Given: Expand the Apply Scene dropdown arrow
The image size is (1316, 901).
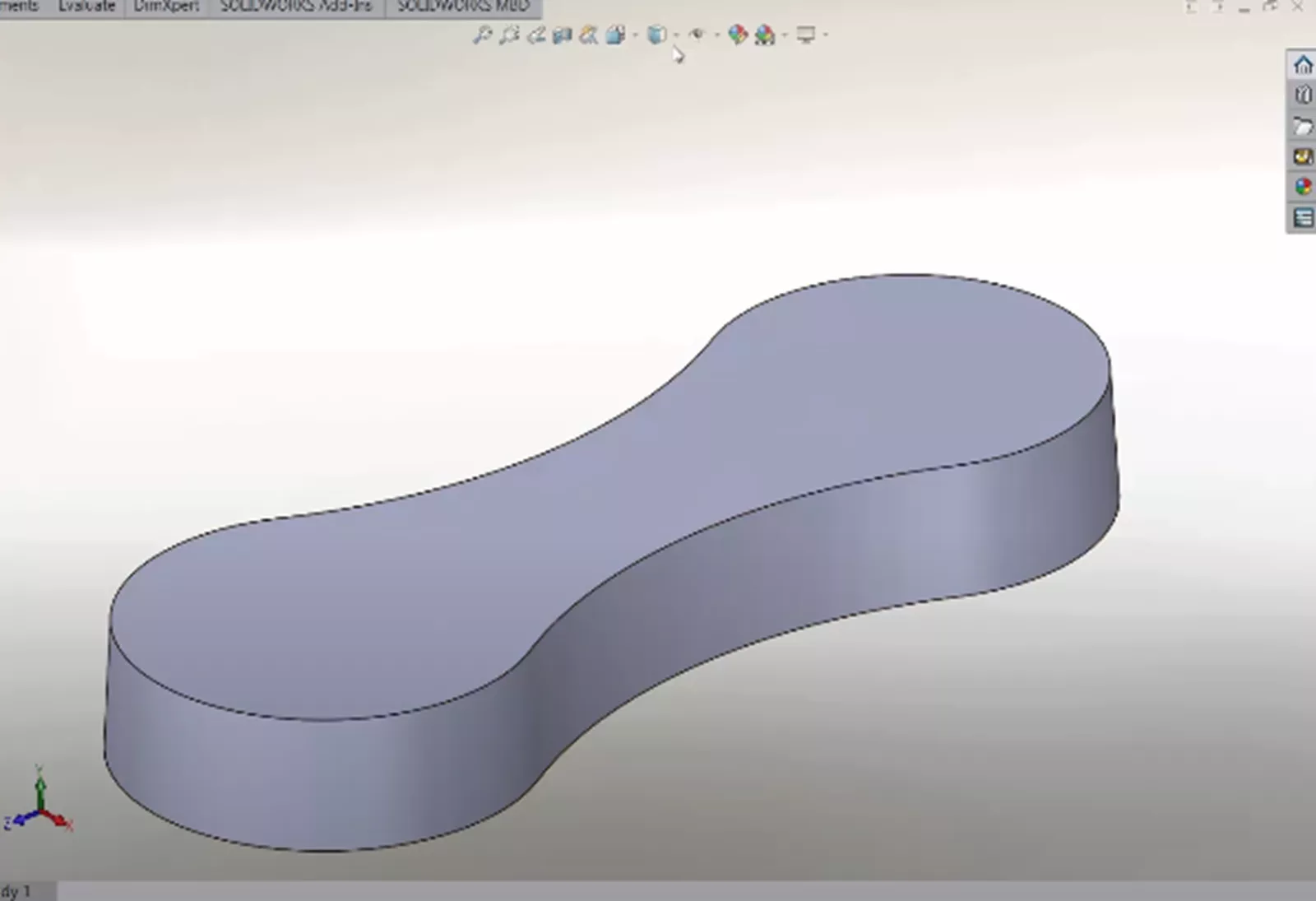Looking at the screenshot, I should tap(784, 35).
